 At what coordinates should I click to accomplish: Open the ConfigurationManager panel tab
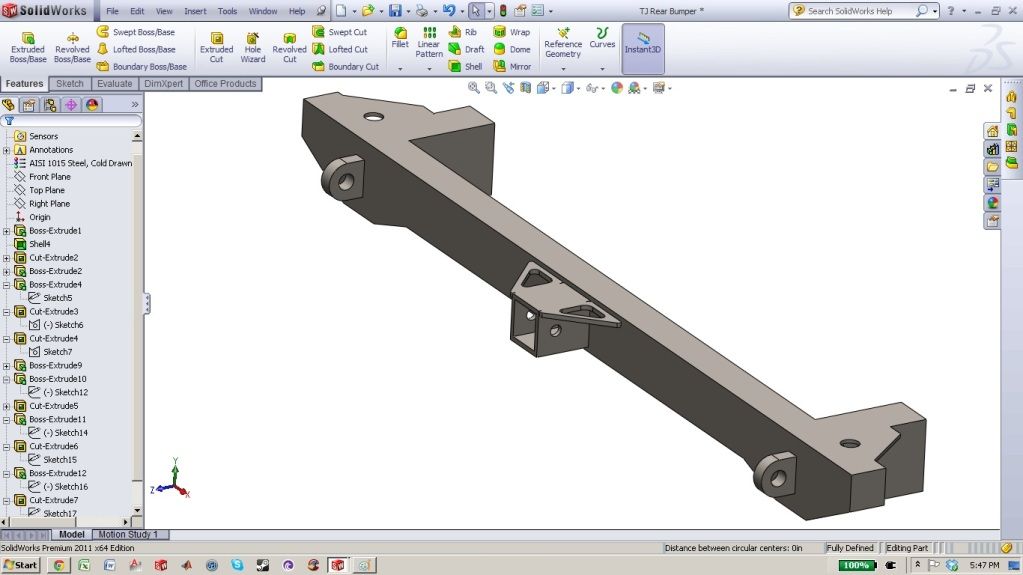pyautogui.click(x=50, y=104)
